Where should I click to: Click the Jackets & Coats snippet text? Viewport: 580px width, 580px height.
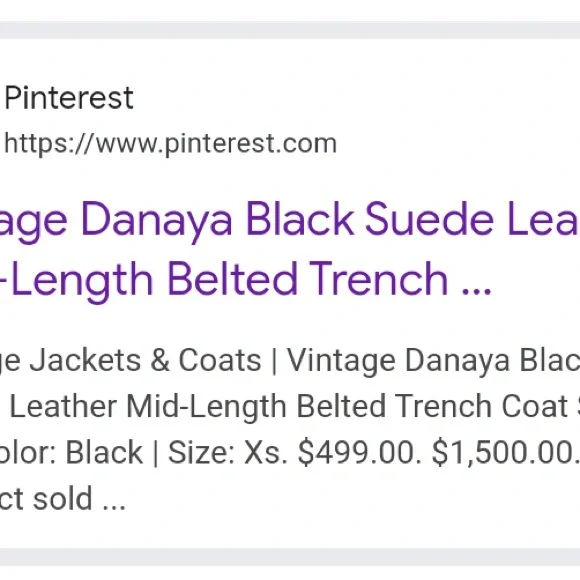click(145, 360)
